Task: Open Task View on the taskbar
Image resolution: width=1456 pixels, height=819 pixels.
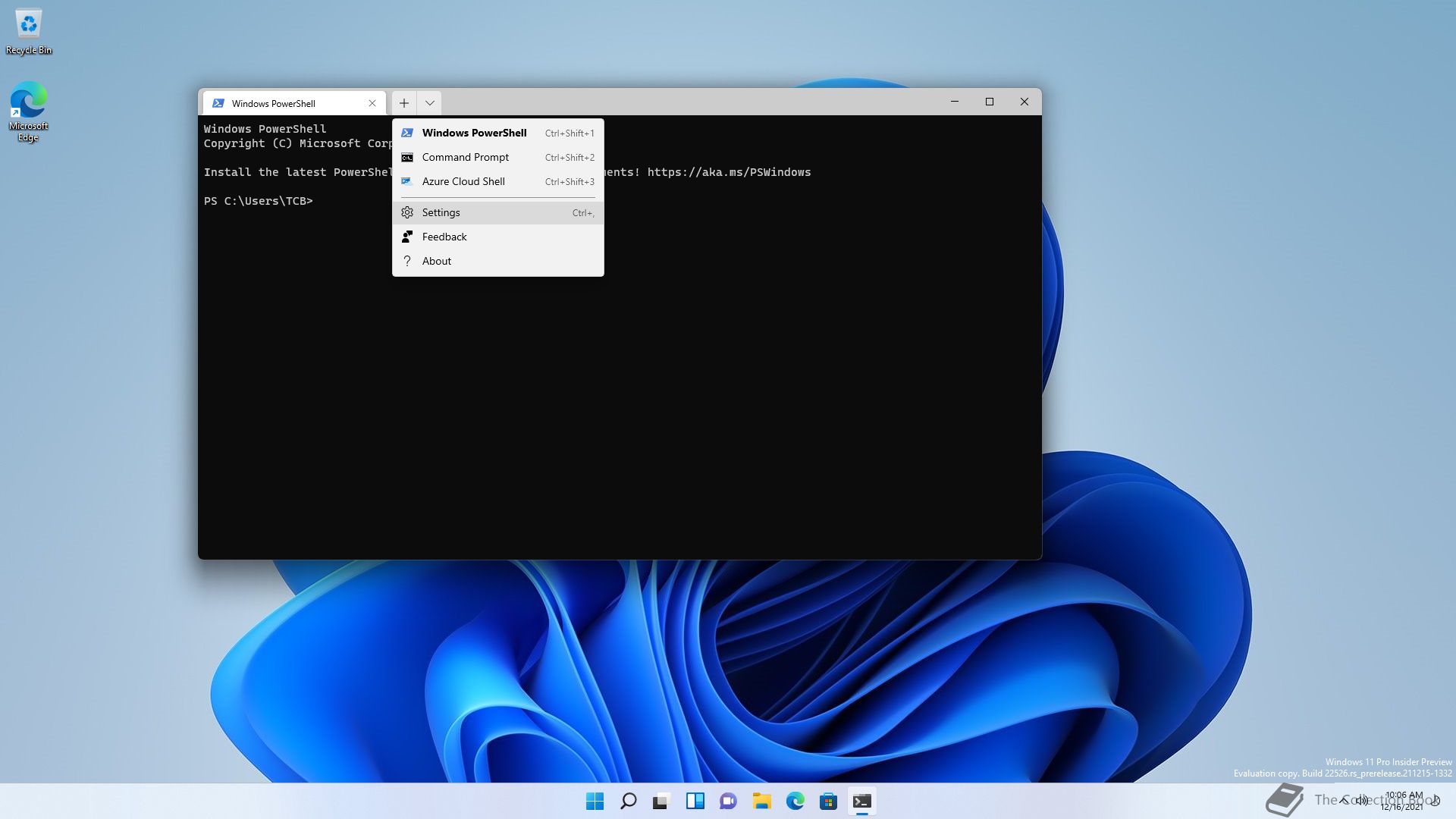Action: click(662, 801)
